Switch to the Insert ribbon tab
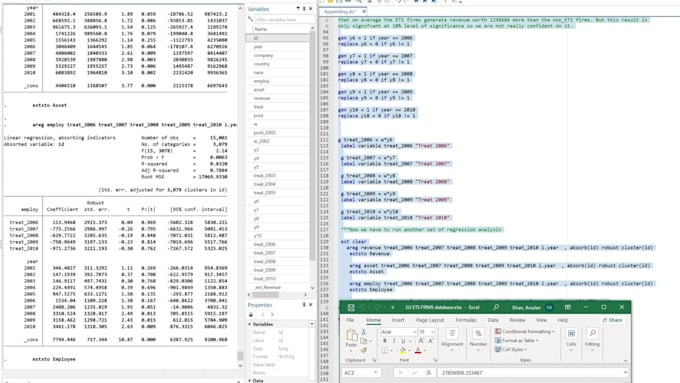680x383 pixels. coord(398,320)
